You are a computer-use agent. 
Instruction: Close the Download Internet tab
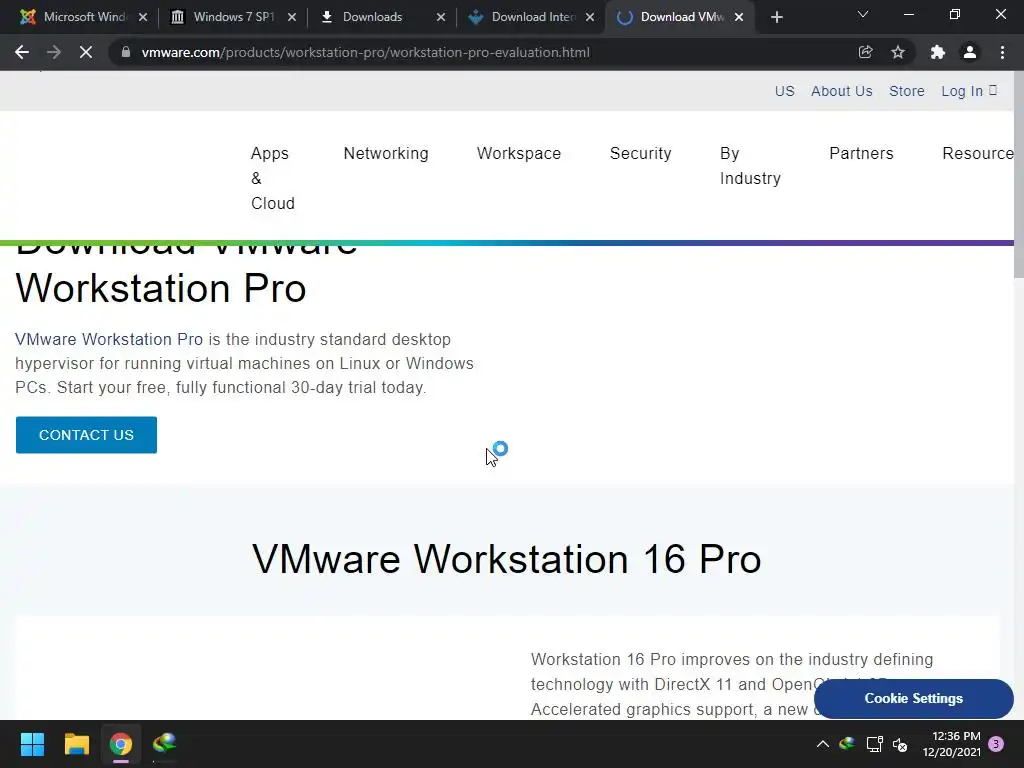(590, 17)
